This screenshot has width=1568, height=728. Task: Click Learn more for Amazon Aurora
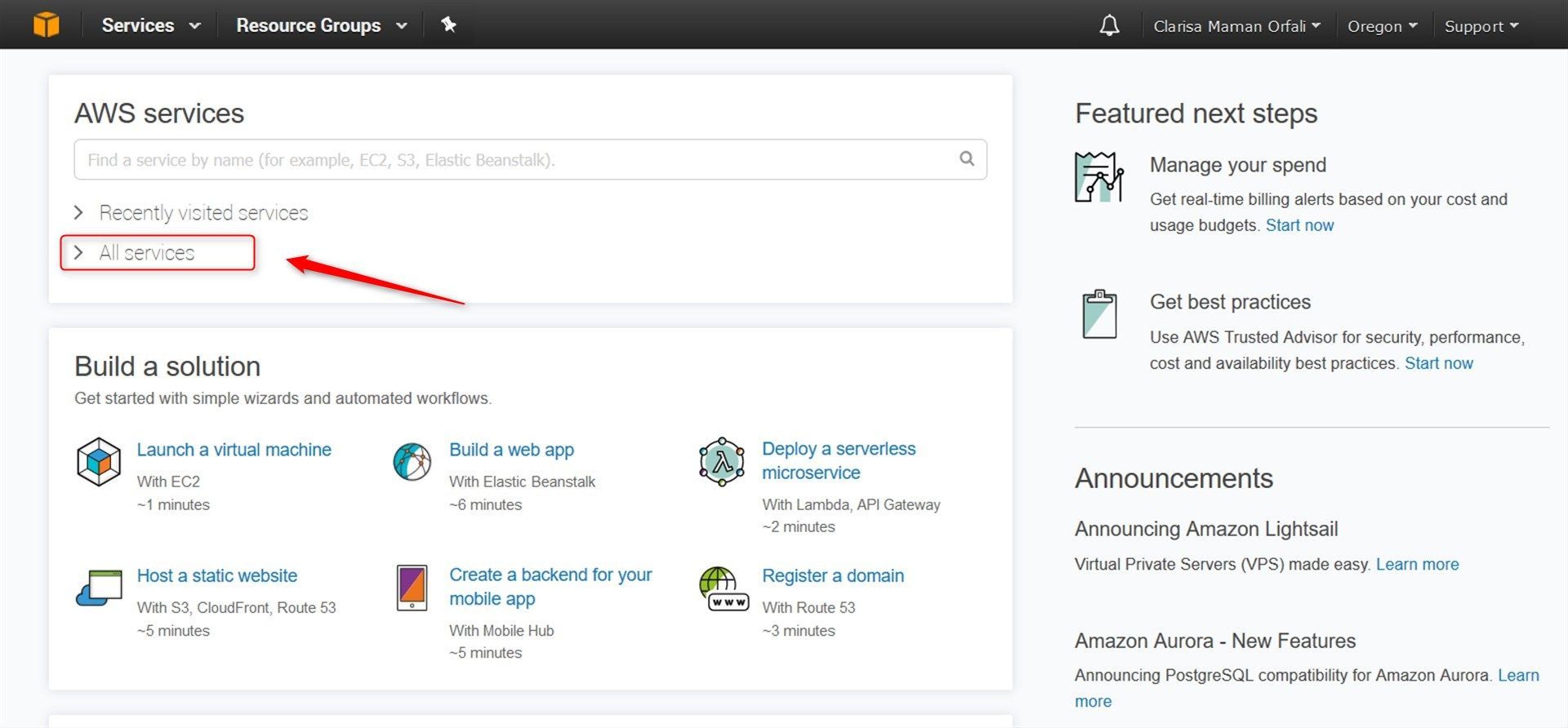[x=1517, y=676]
